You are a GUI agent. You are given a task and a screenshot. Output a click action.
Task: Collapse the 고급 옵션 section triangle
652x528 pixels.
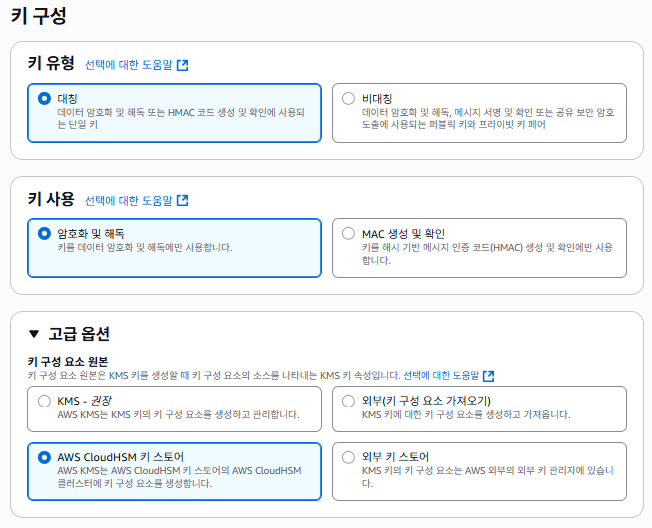34,334
